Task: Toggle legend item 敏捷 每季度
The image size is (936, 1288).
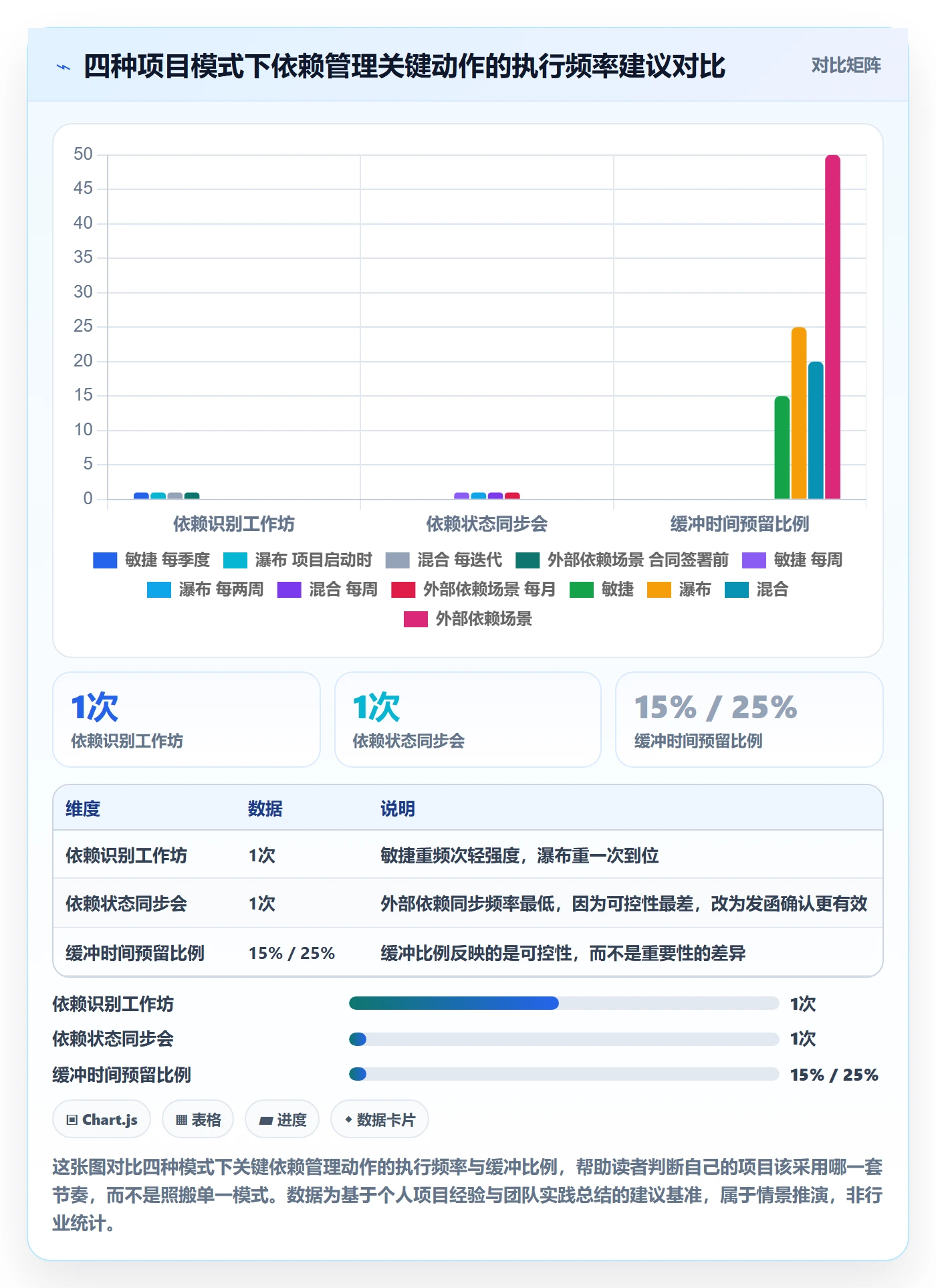Action: pos(152,560)
